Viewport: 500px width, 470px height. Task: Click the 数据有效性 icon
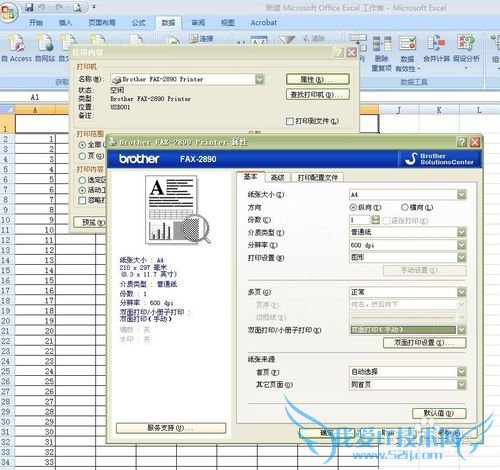408,53
